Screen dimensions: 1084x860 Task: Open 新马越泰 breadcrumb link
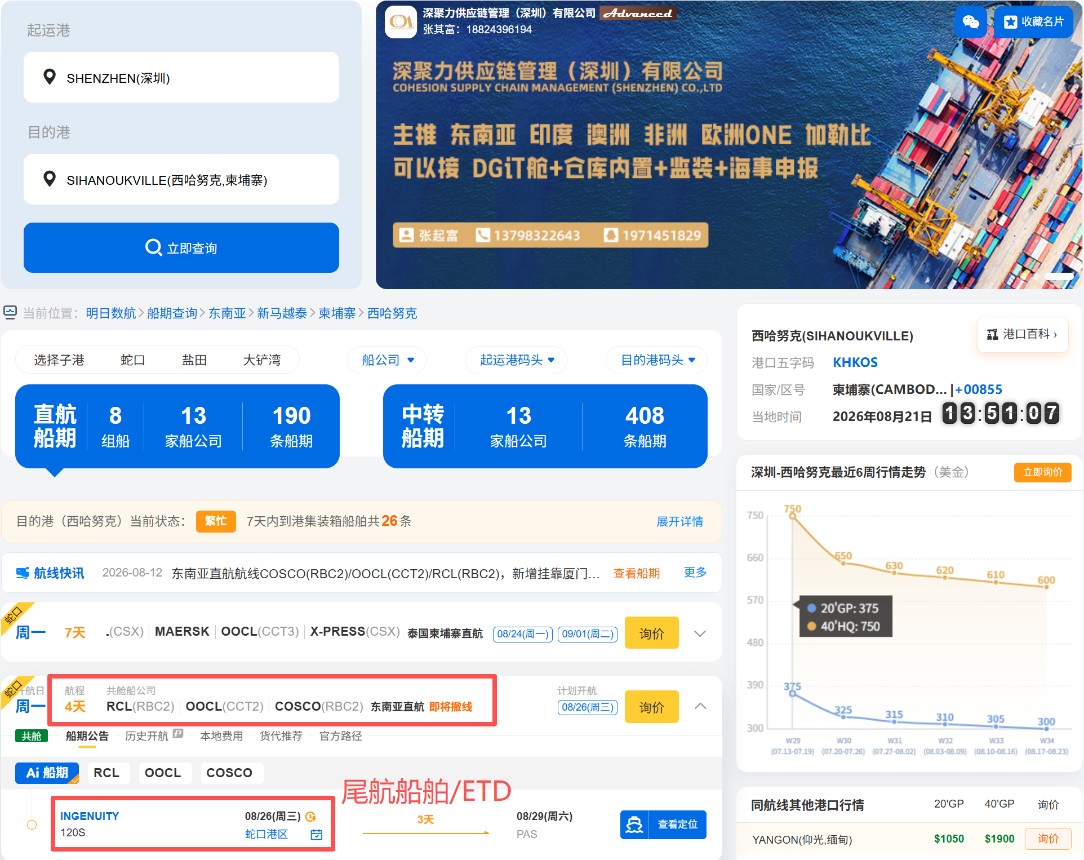(x=282, y=313)
